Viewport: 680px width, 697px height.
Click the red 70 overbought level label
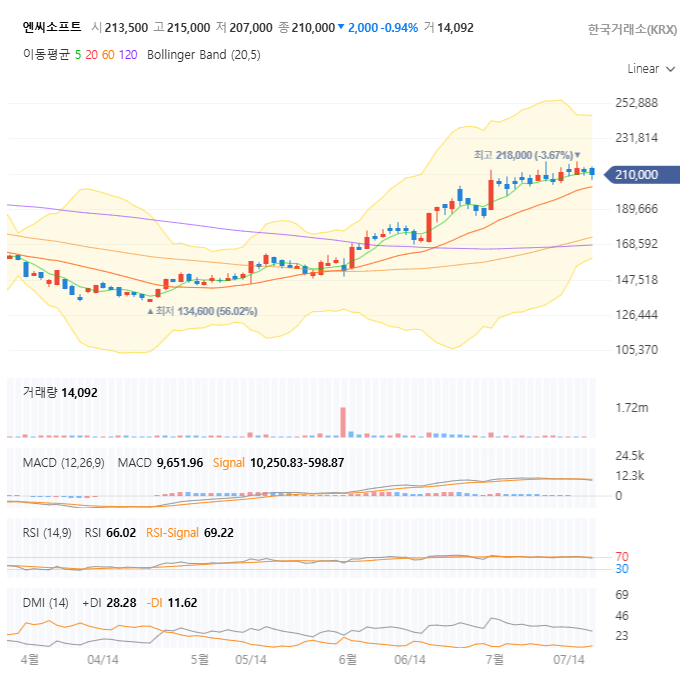622,557
